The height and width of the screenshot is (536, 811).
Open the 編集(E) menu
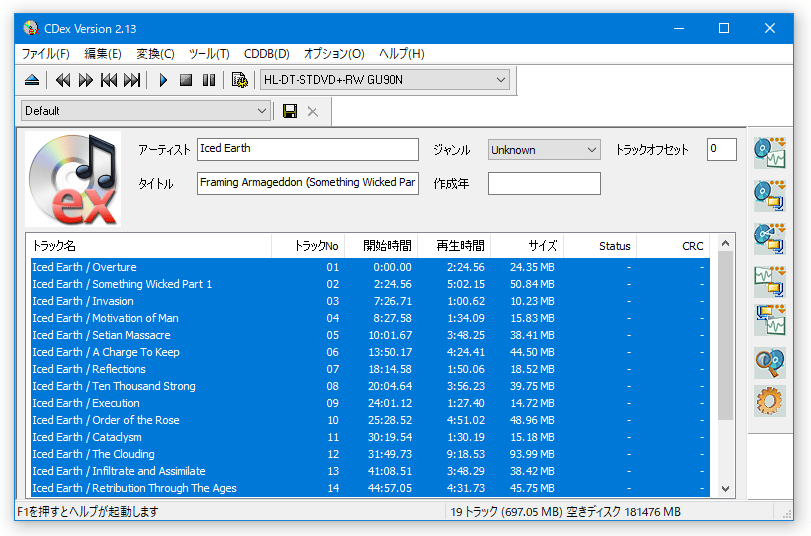(103, 54)
